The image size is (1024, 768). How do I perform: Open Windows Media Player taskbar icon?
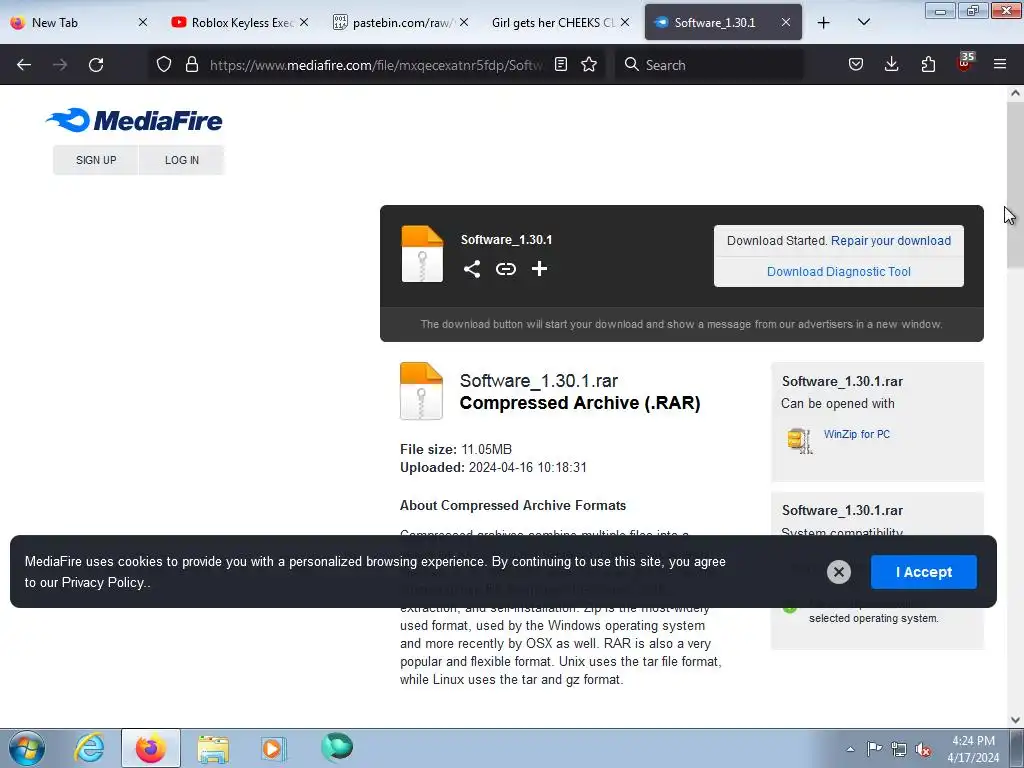click(x=273, y=748)
